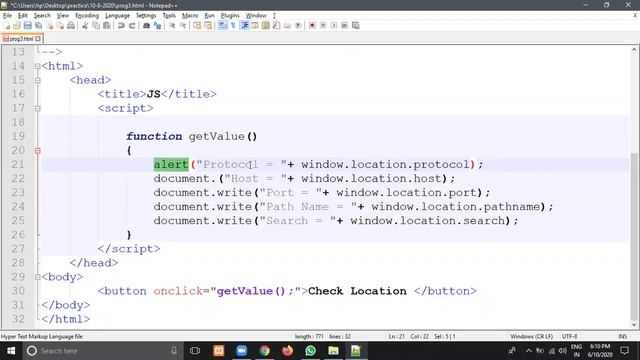Click the editor scrollbar down arrow
The height and width of the screenshot is (360, 640).
coord(633,325)
